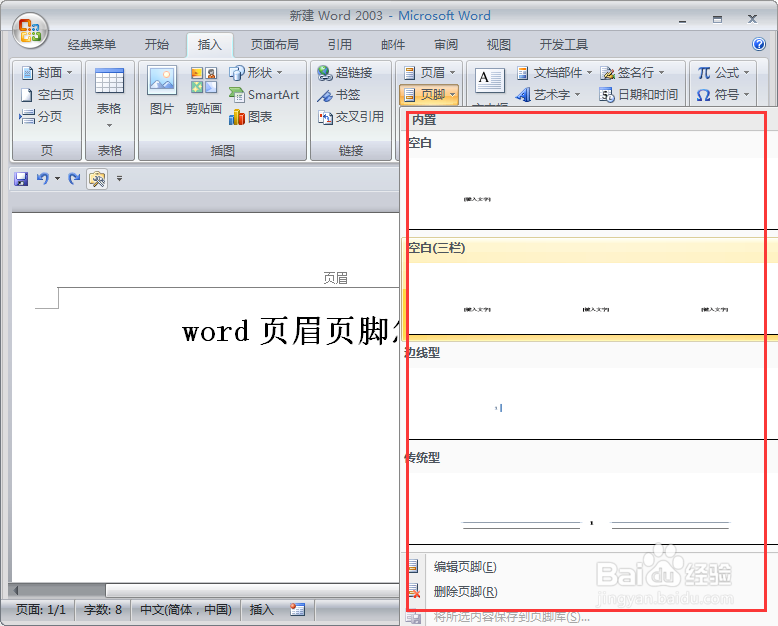This screenshot has width=778, height=626.
Task: Insert a SmartArt graphic
Action: (264, 95)
